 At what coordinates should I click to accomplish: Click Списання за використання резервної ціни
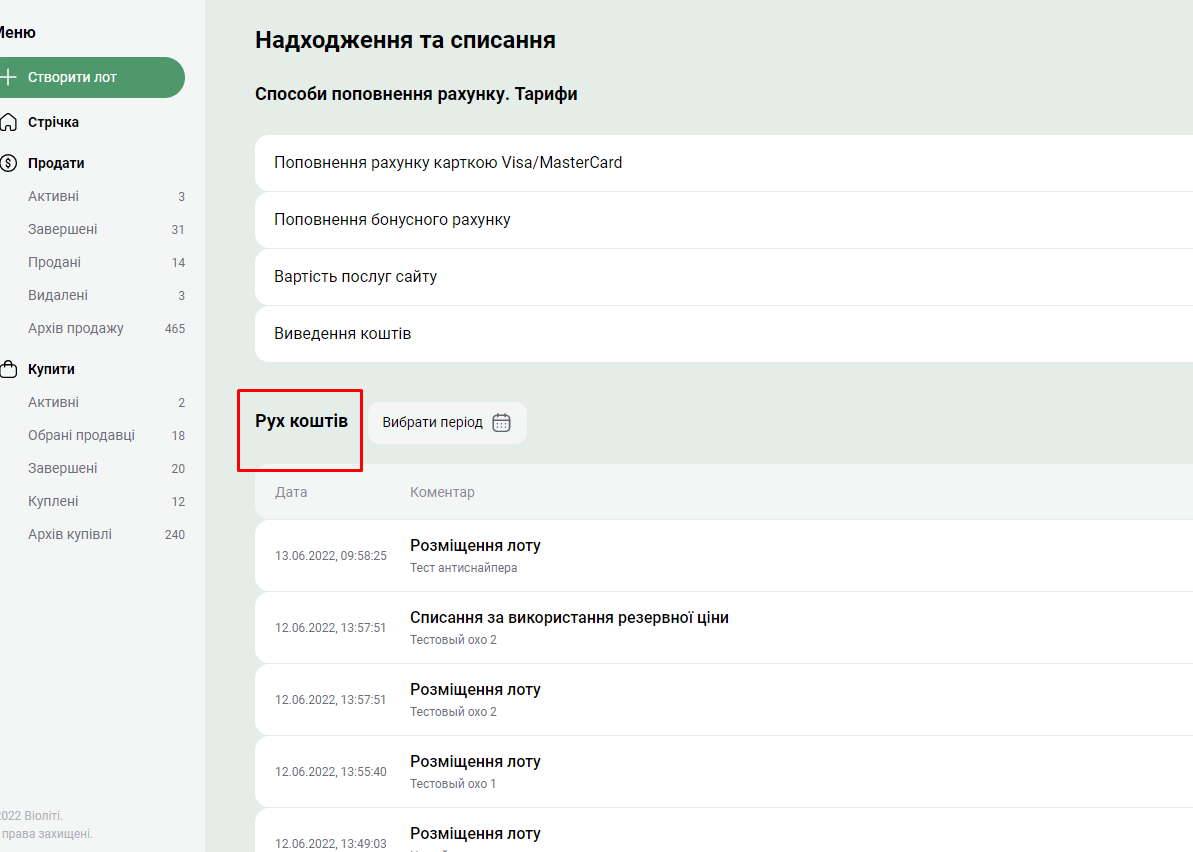[569, 618]
